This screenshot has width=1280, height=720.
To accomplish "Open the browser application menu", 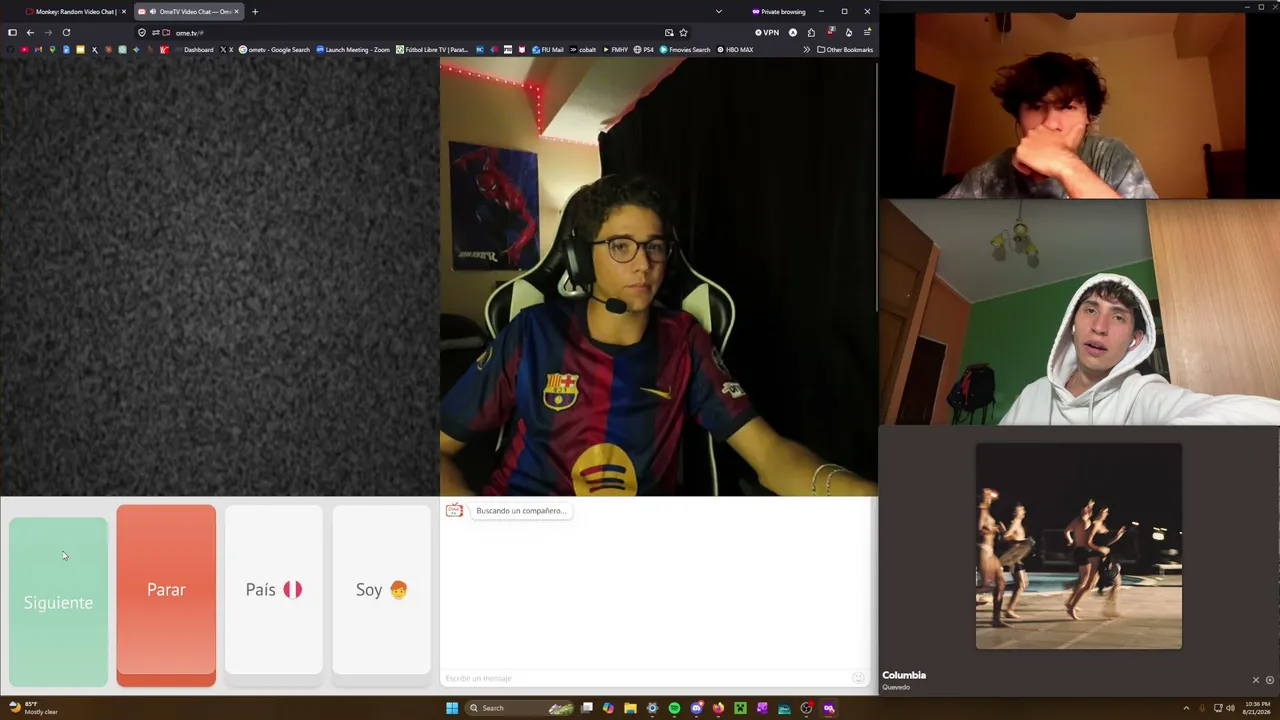I will (867, 33).
